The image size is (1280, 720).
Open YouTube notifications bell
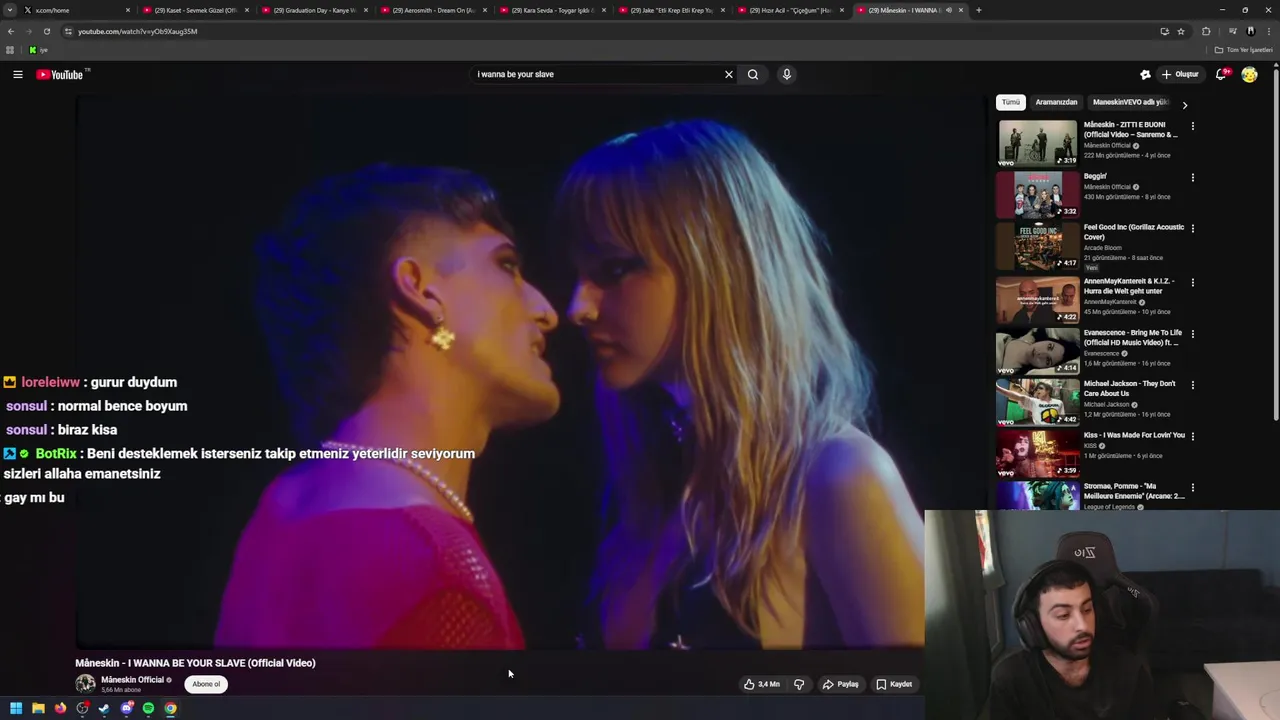coord(1221,74)
